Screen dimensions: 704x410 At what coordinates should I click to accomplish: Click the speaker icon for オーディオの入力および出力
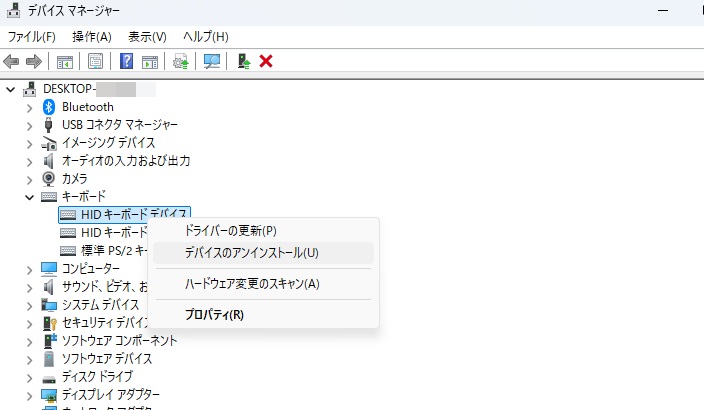point(48,161)
